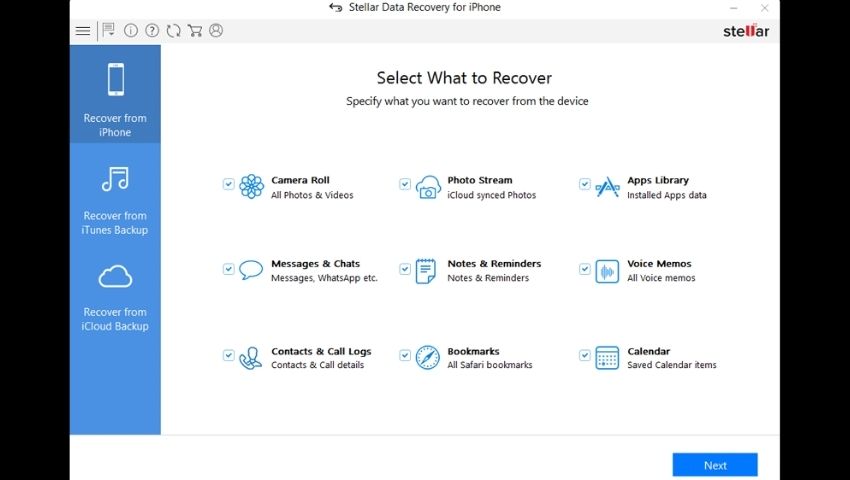Deselect the Bookmarks checkbox
This screenshot has height=480, width=850.
coord(405,355)
